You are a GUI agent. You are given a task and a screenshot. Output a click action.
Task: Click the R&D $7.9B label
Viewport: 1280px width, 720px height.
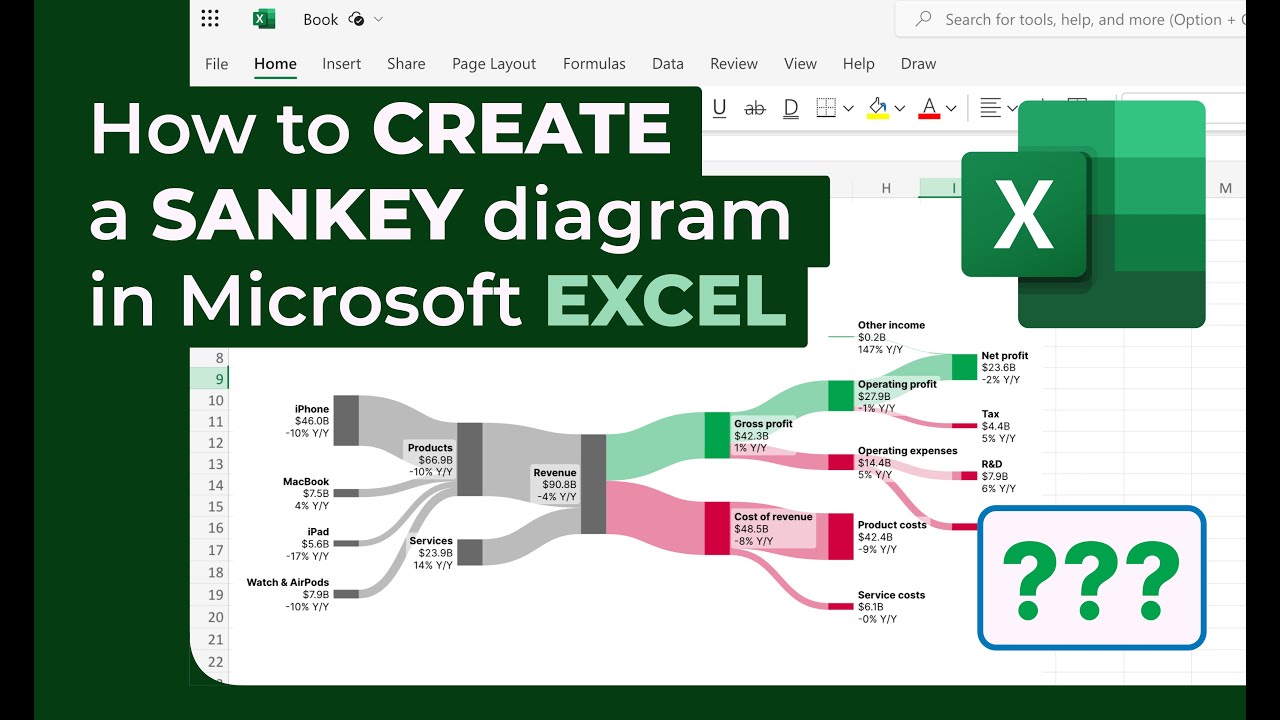pos(998,476)
